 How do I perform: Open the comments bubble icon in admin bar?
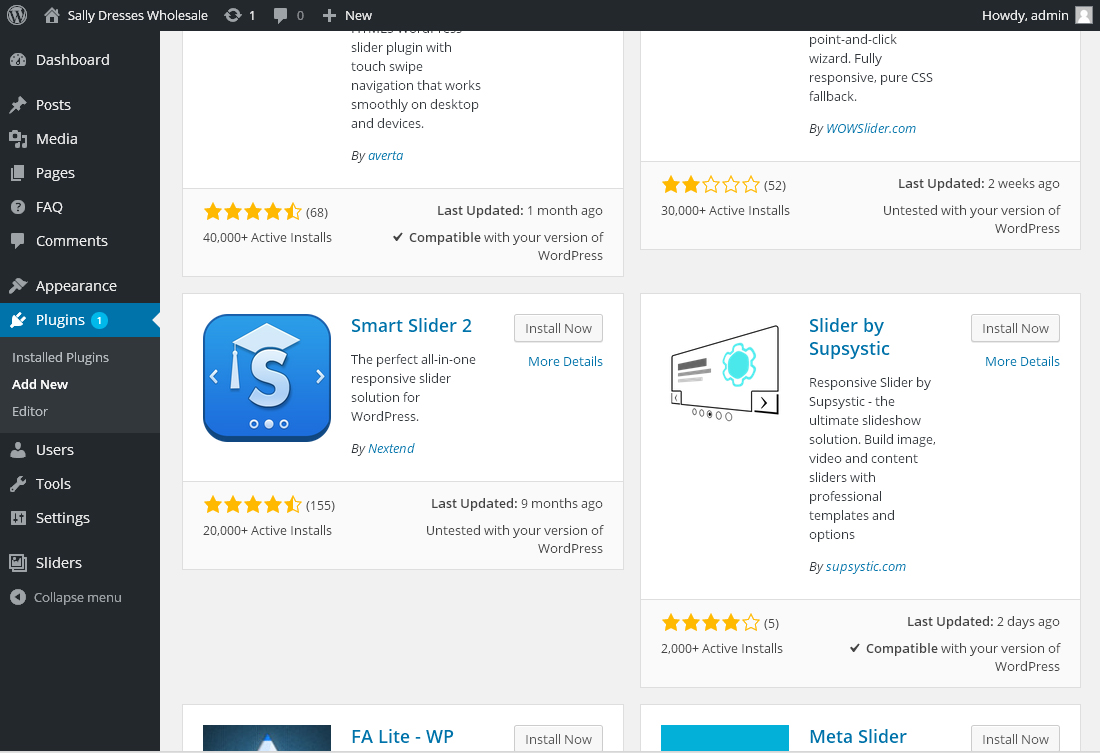tap(280, 15)
